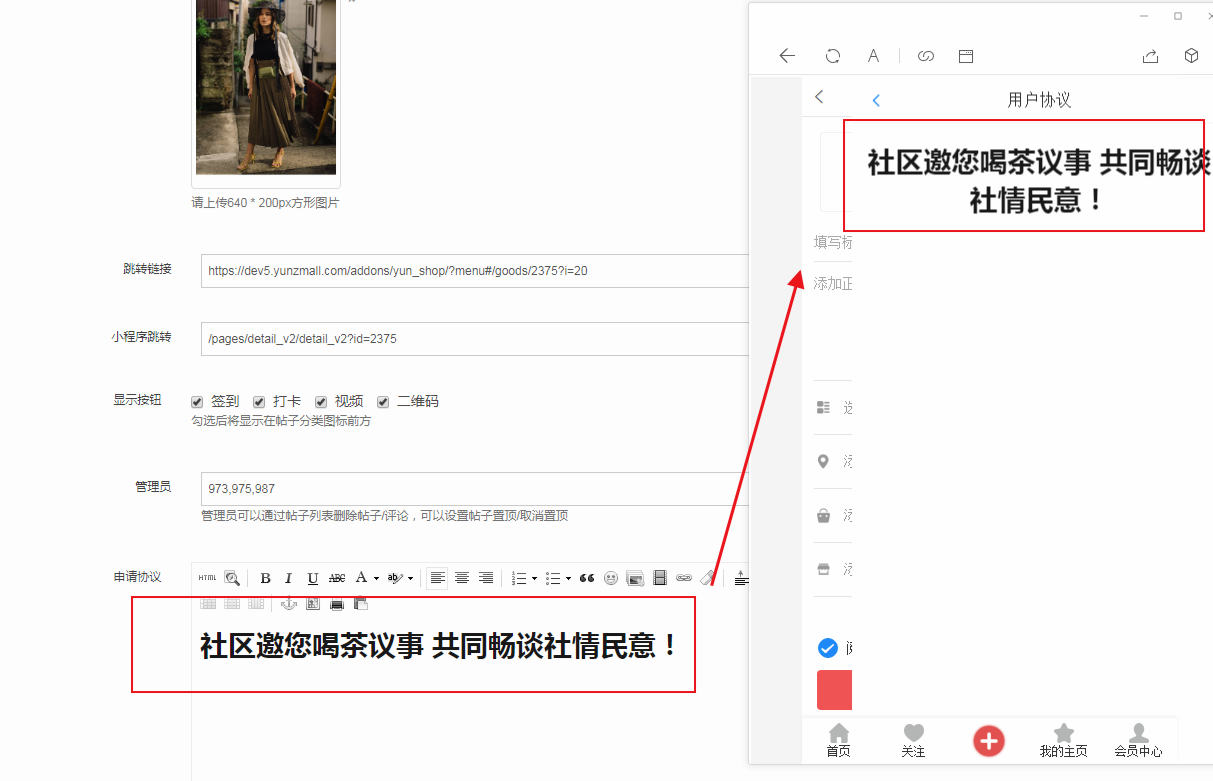
Task: Apply italic formatting in the editor
Action: (x=289, y=578)
